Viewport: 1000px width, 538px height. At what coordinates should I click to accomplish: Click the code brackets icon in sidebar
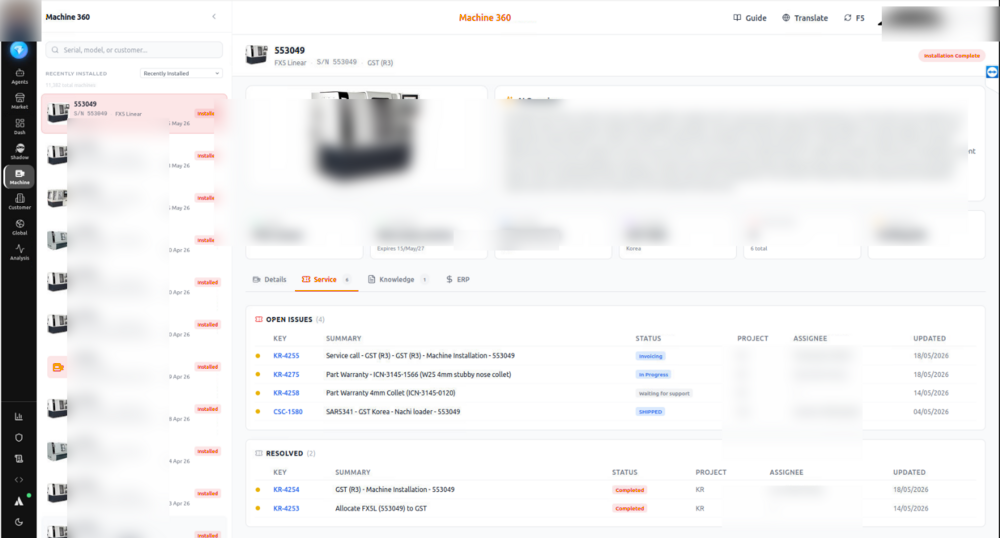click(x=18, y=479)
